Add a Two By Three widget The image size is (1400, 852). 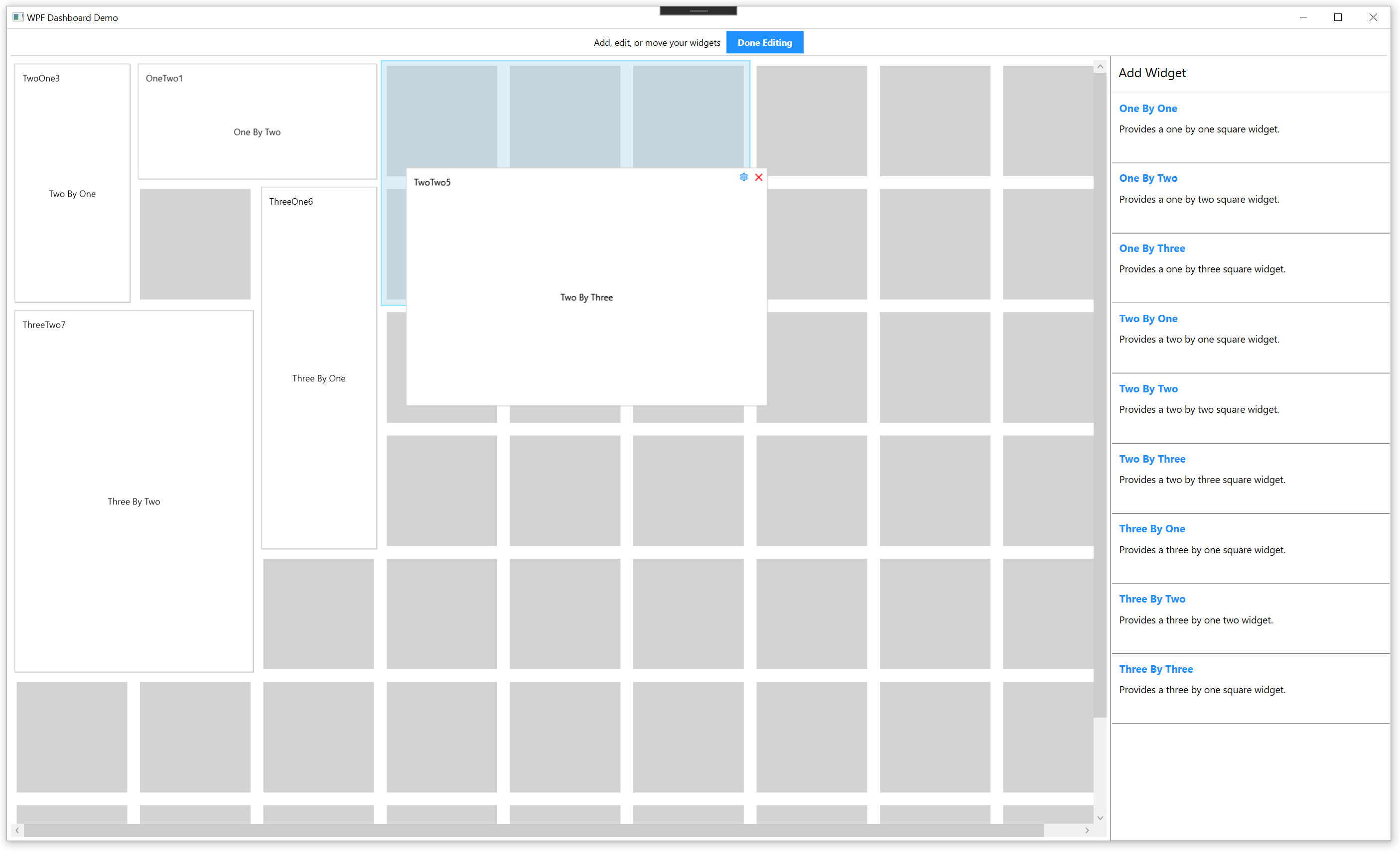point(1152,459)
